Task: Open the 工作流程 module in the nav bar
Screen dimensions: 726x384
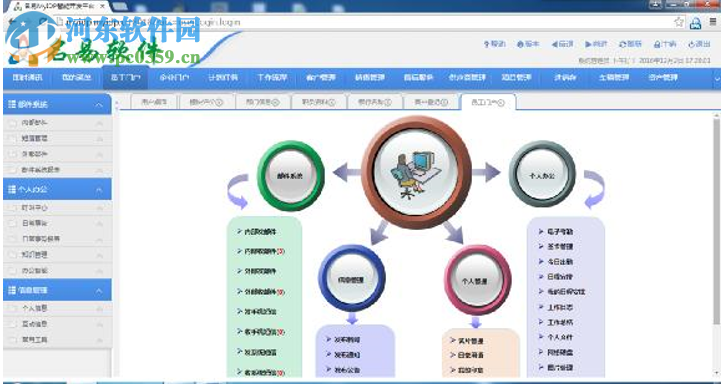Action: coord(272,78)
